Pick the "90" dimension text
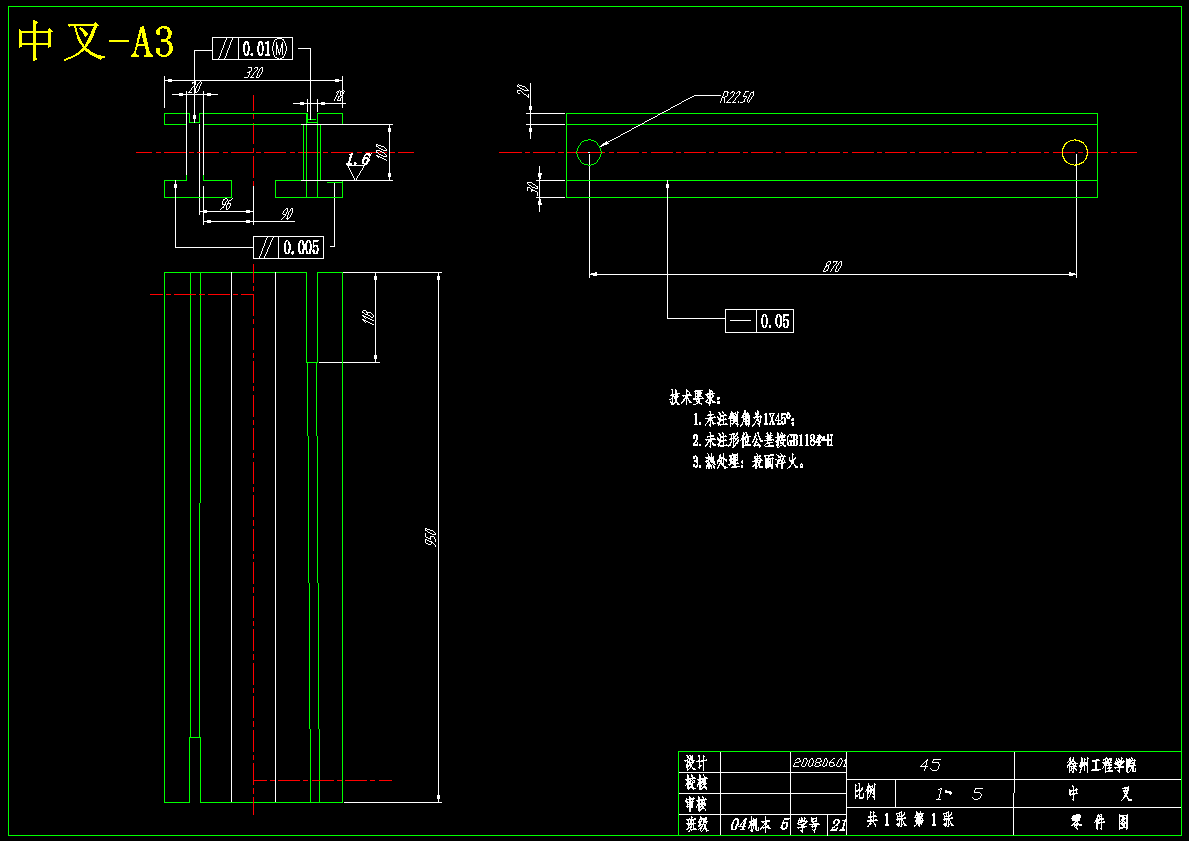The image size is (1189, 841). click(286, 215)
